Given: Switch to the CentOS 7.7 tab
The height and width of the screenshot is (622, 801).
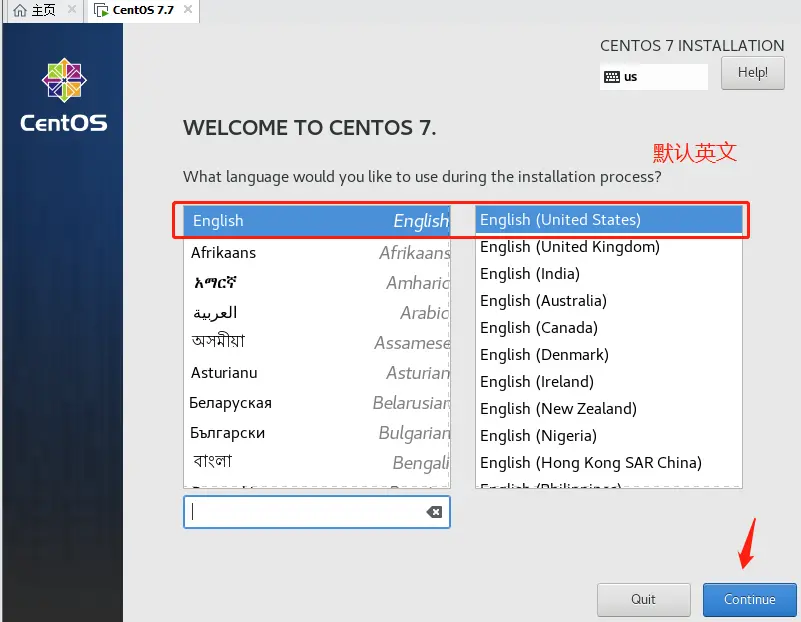Looking at the screenshot, I should pos(143,10).
